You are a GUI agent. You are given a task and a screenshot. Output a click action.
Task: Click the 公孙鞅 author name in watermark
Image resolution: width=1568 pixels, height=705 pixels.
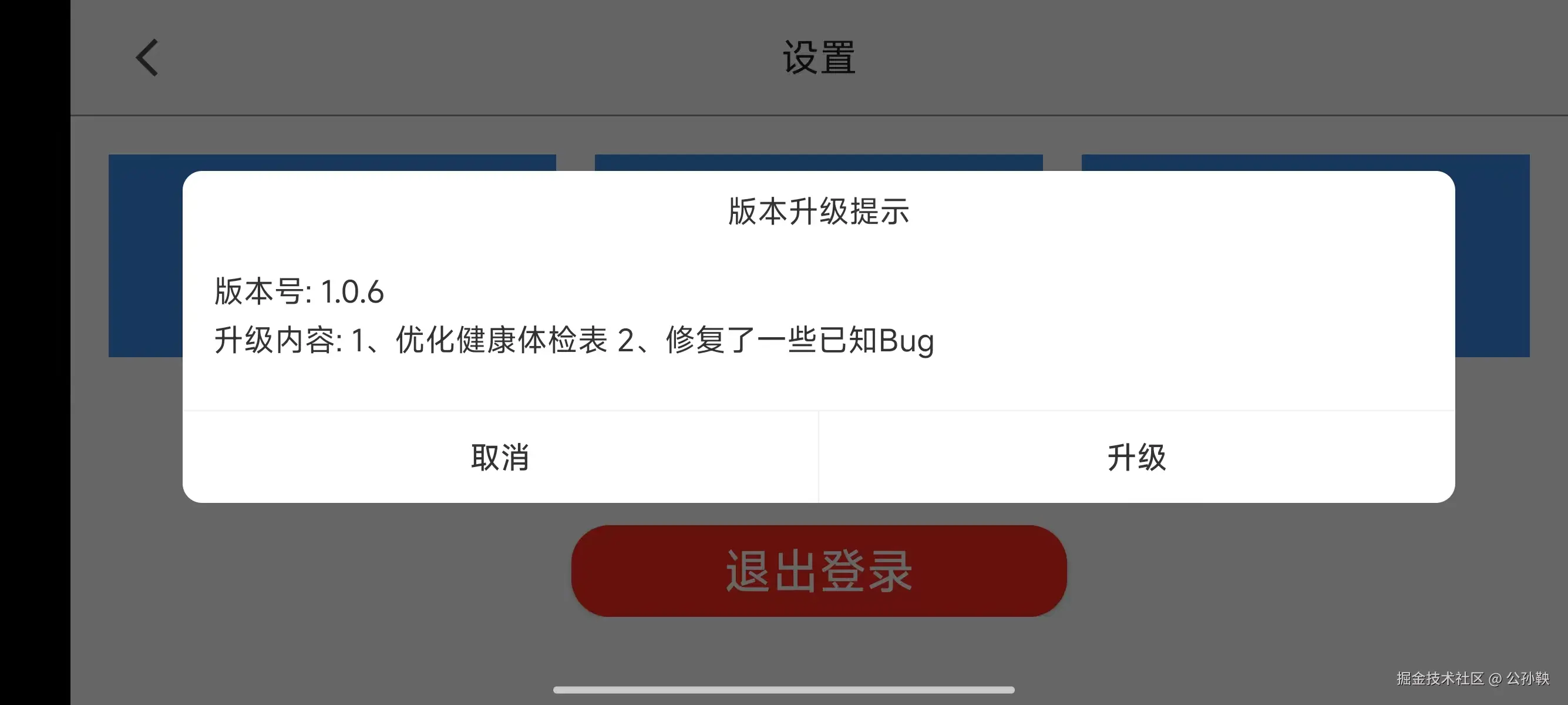(1528, 678)
